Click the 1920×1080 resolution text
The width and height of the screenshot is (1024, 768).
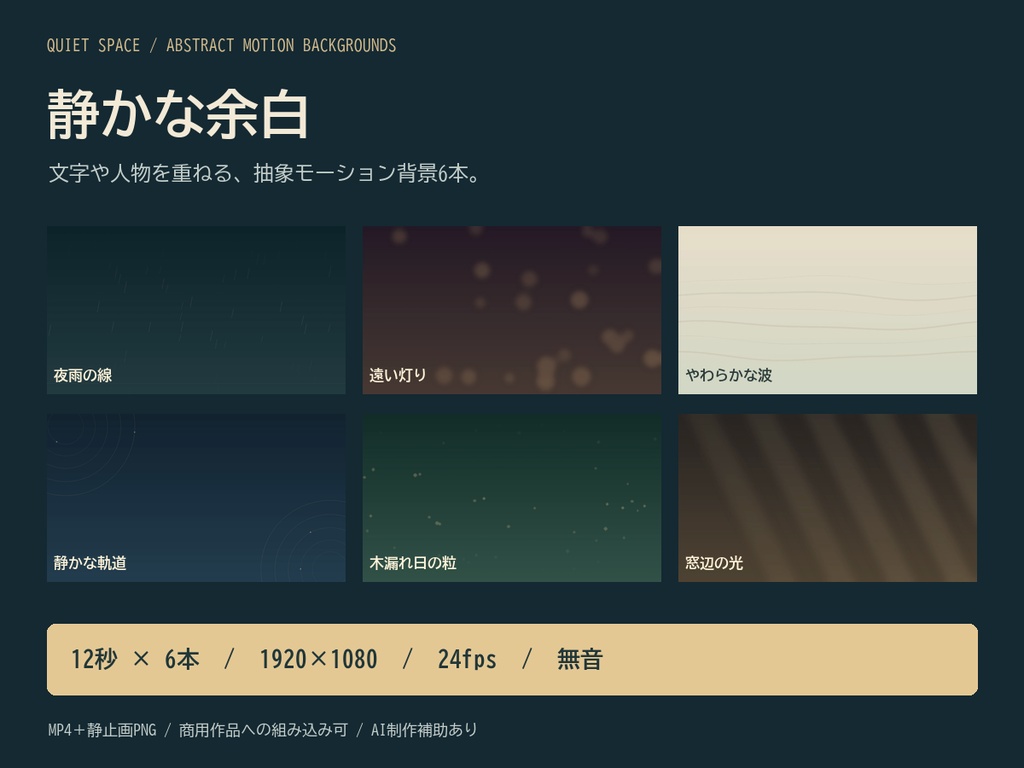point(319,660)
